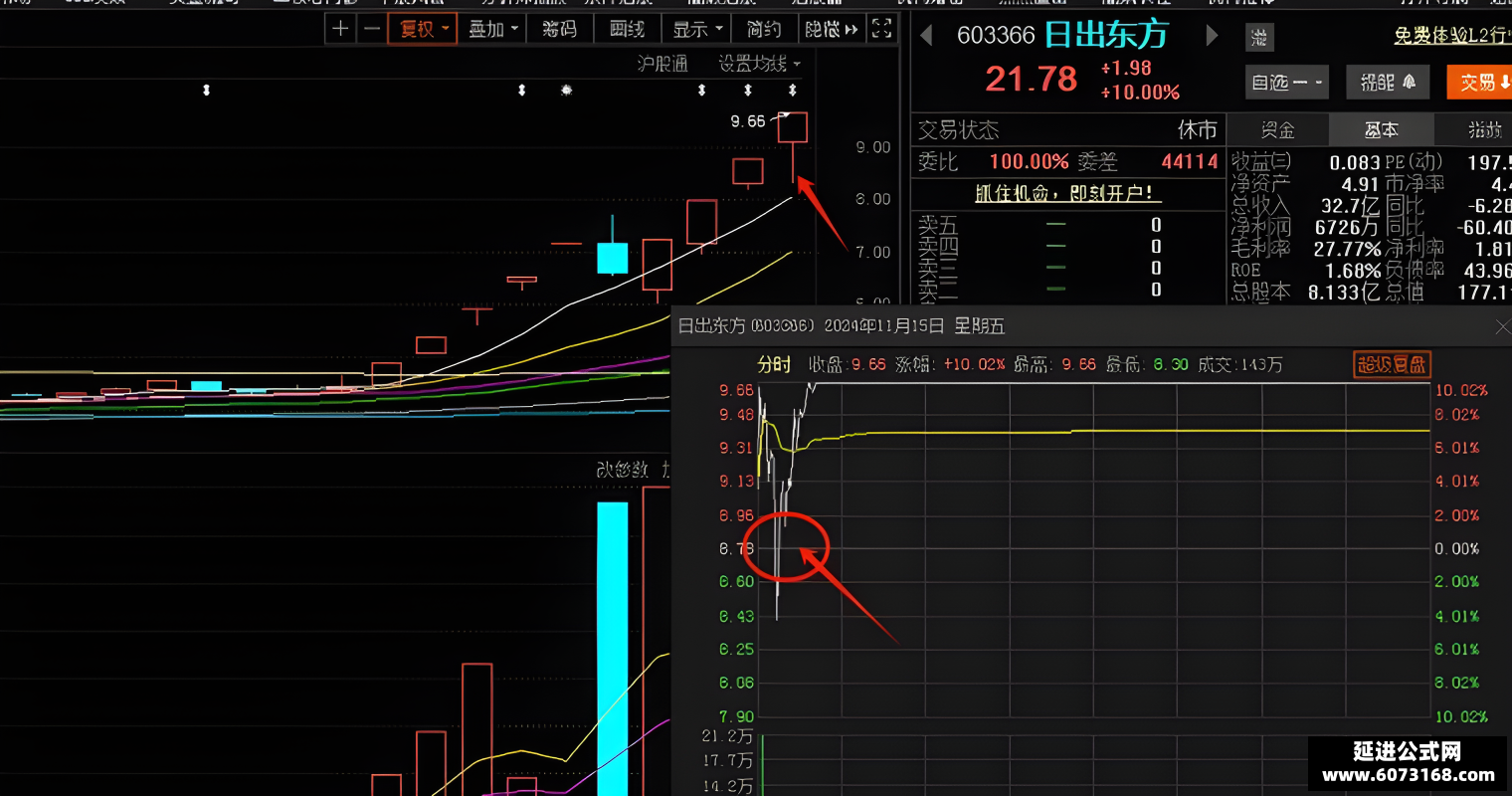The height and width of the screenshot is (796, 1512).
Task: Go to previous stock with left arrow
Action: coord(926,36)
